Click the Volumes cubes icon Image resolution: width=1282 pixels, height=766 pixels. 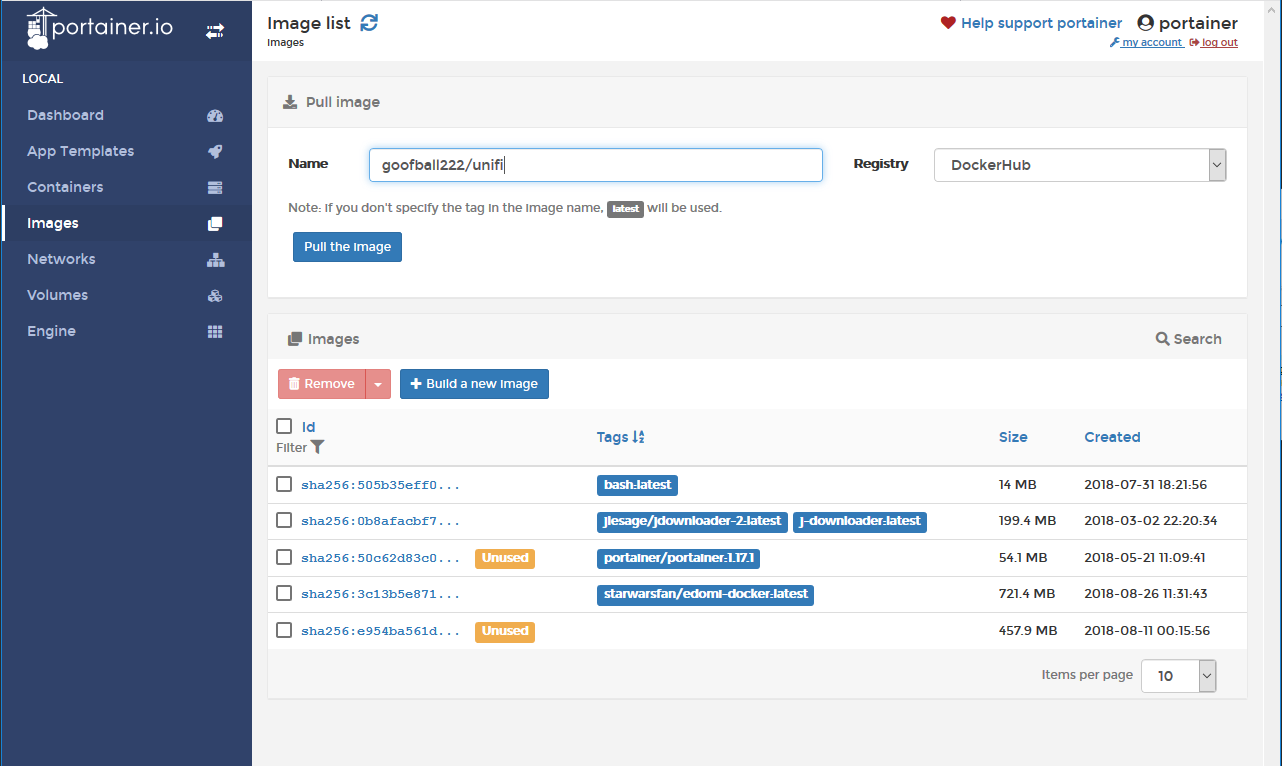[x=215, y=296]
